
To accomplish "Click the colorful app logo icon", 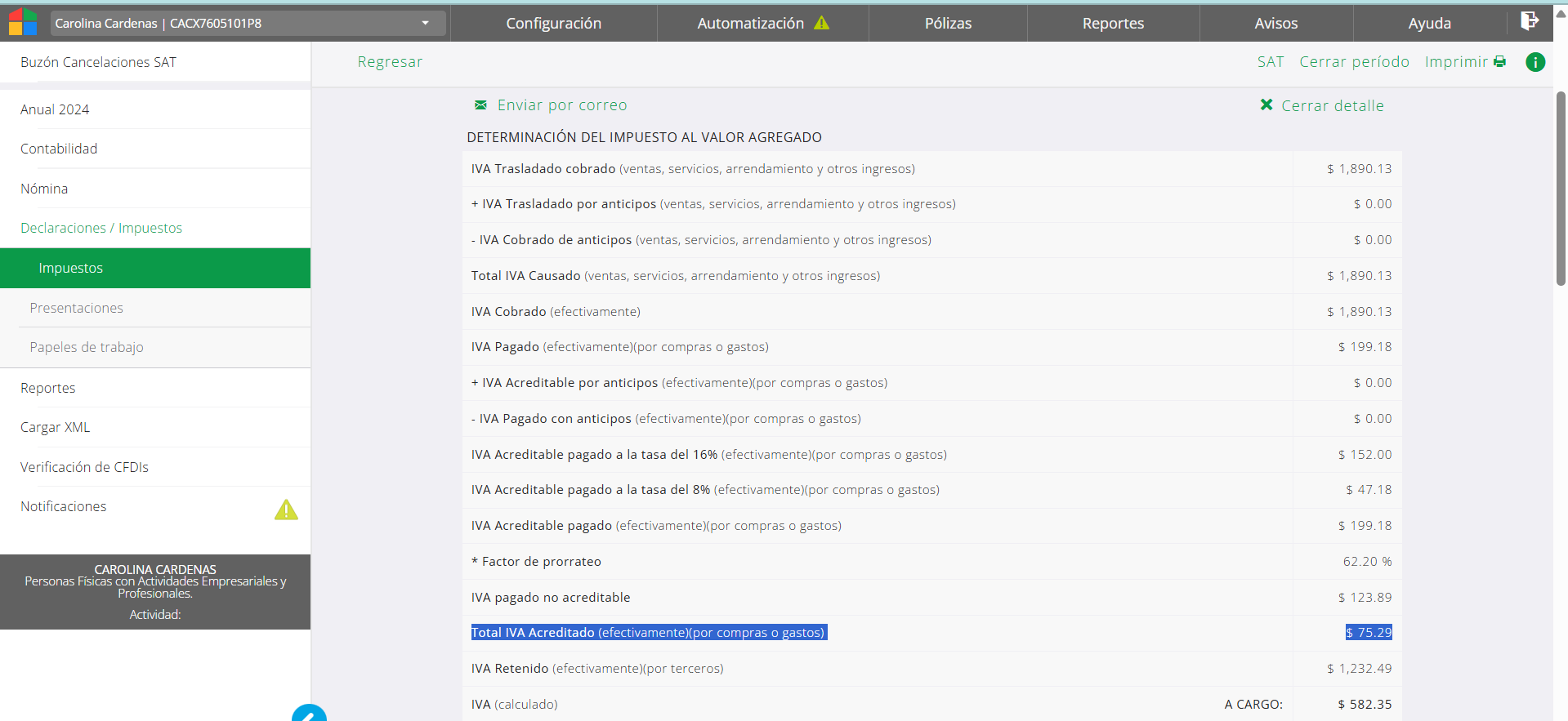I will point(23,22).
